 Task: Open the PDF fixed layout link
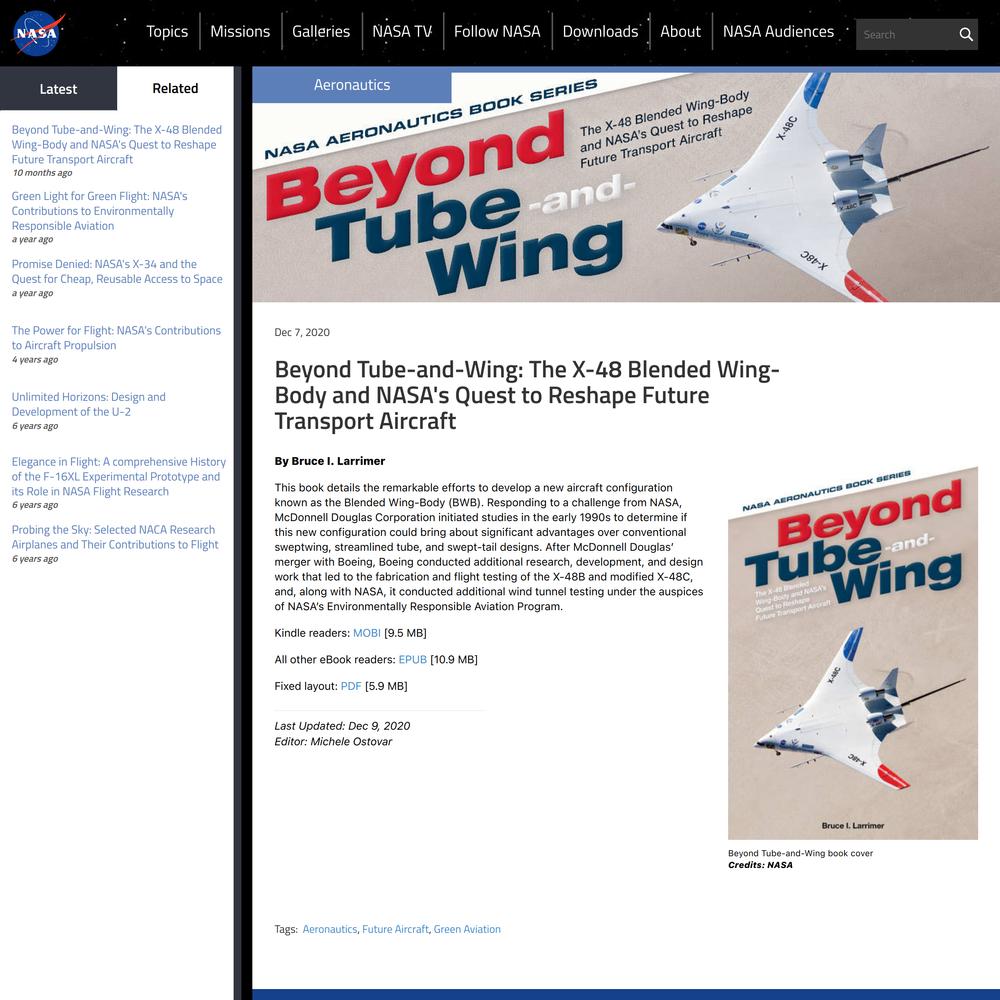tap(351, 687)
